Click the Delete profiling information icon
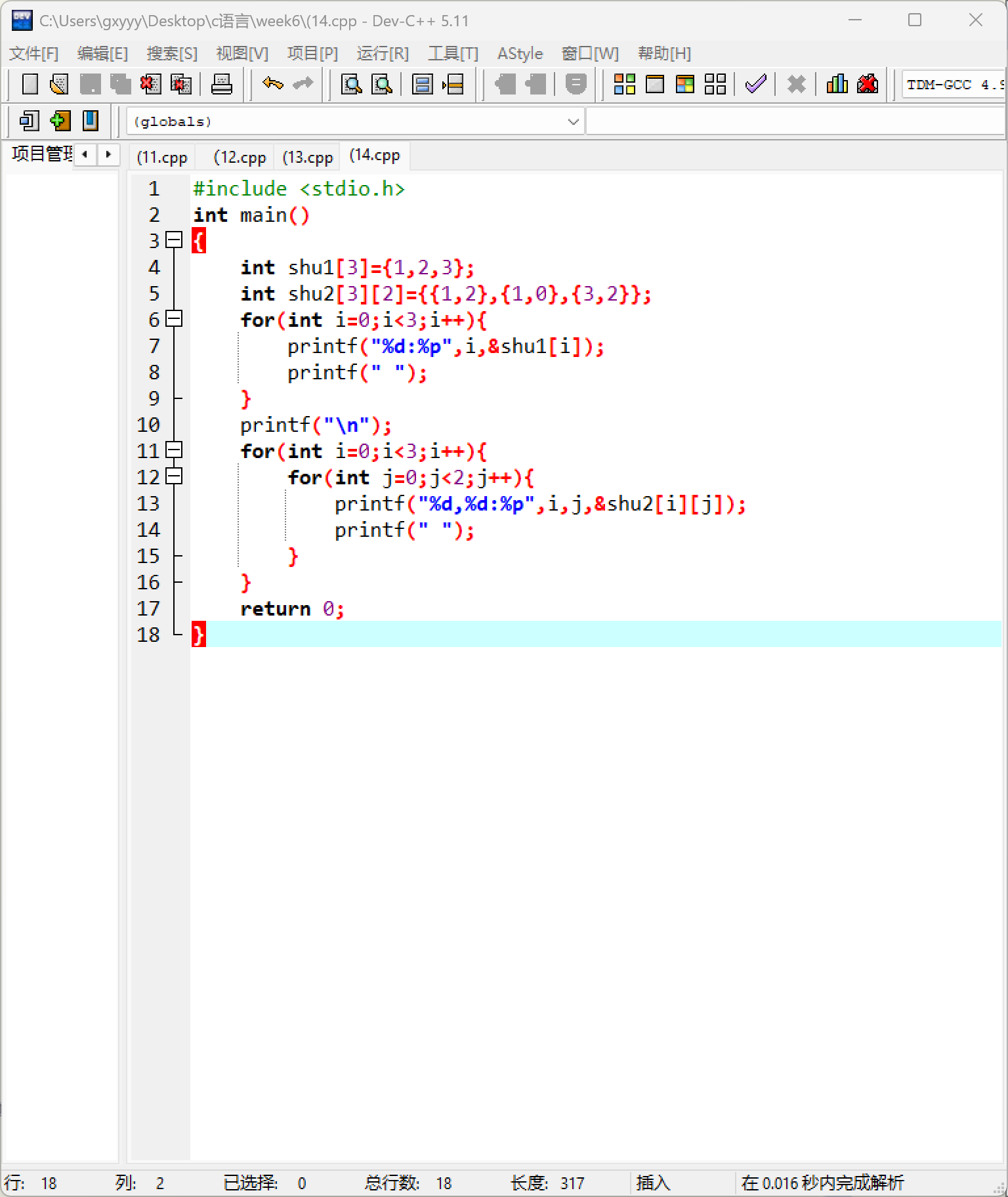The width and height of the screenshot is (1008, 1197). pyautogui.click(x=868, y=84)
